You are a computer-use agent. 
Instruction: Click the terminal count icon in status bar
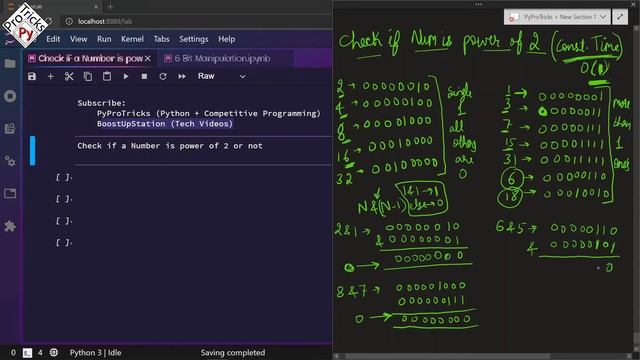tap(27, 353)
